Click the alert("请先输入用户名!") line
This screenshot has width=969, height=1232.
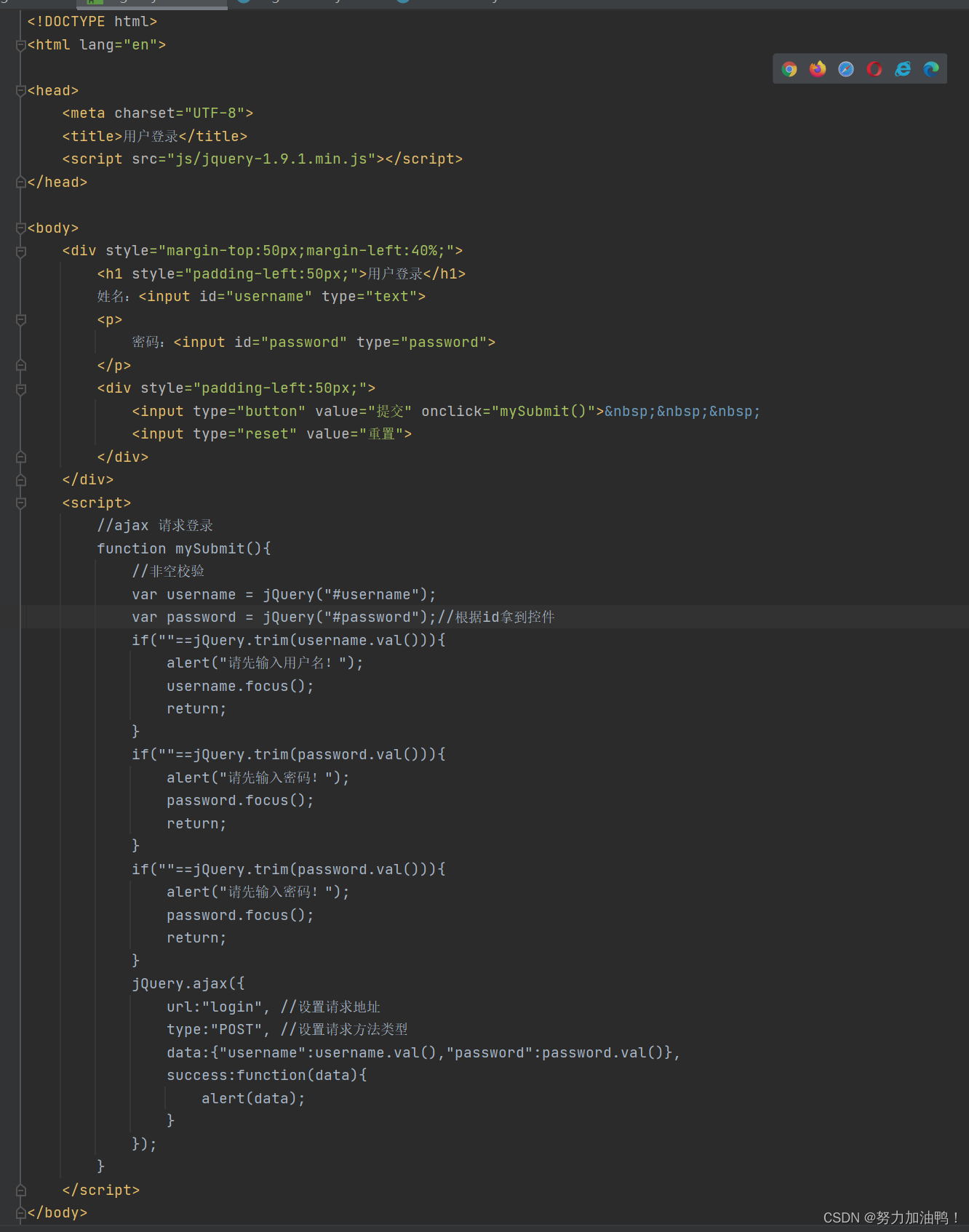coord(266,663)
